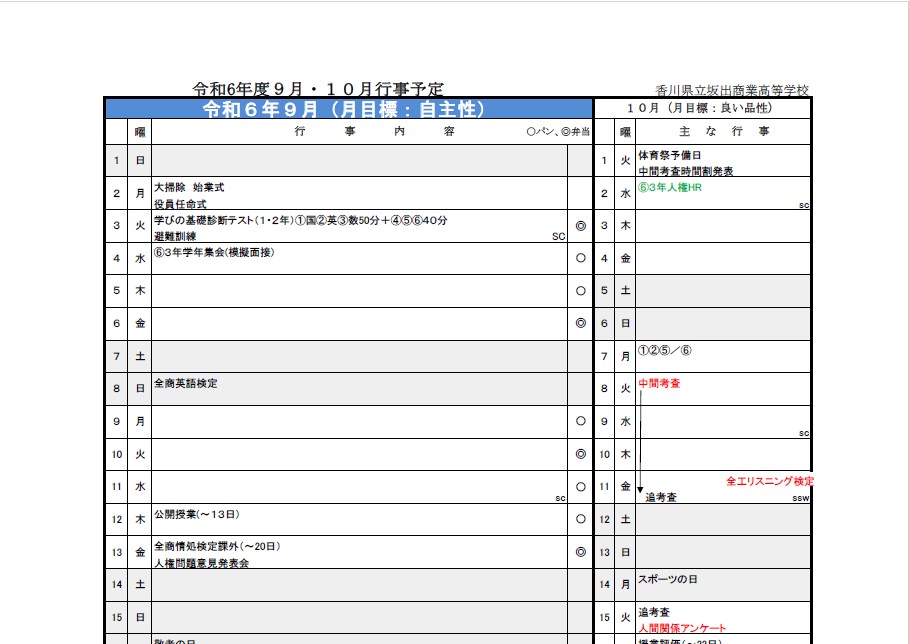Click the school name 香川県立坂出商業高等学校
The image size is (909, 644).
point(732,90)
